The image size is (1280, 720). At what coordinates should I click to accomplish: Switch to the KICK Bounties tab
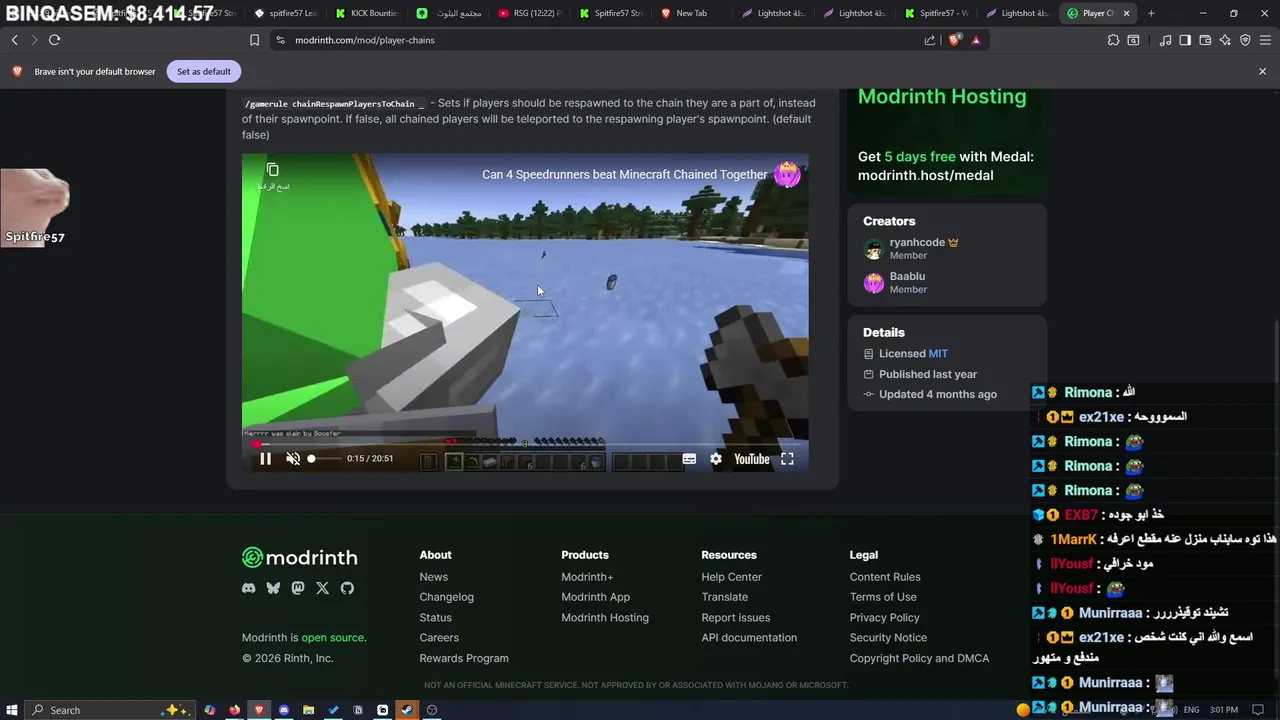click(x=366, y=13)
